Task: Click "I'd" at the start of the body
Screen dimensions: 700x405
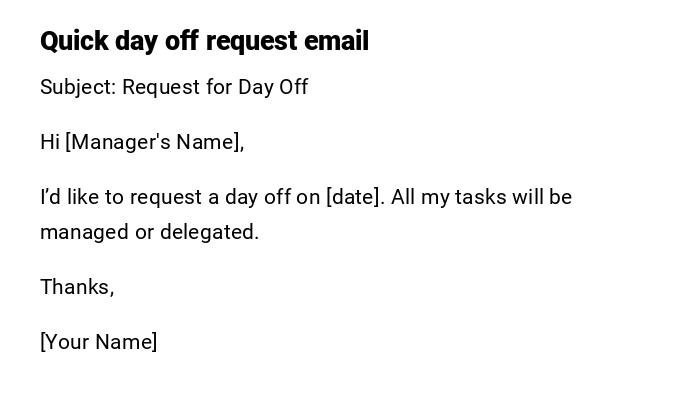Action: [50, 197]
